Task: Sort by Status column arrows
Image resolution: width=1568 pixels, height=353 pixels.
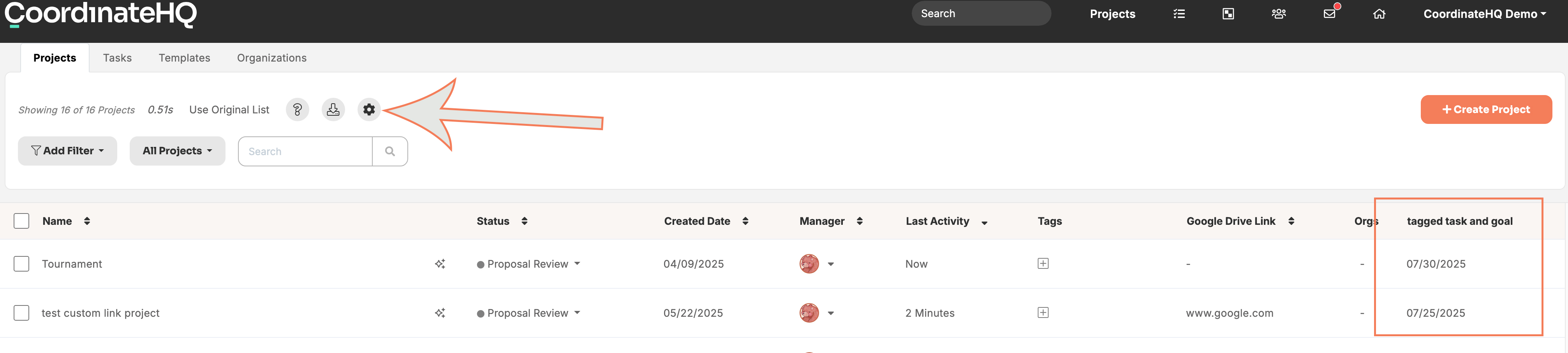Action: pyautogui.click(x=524, y=221)
